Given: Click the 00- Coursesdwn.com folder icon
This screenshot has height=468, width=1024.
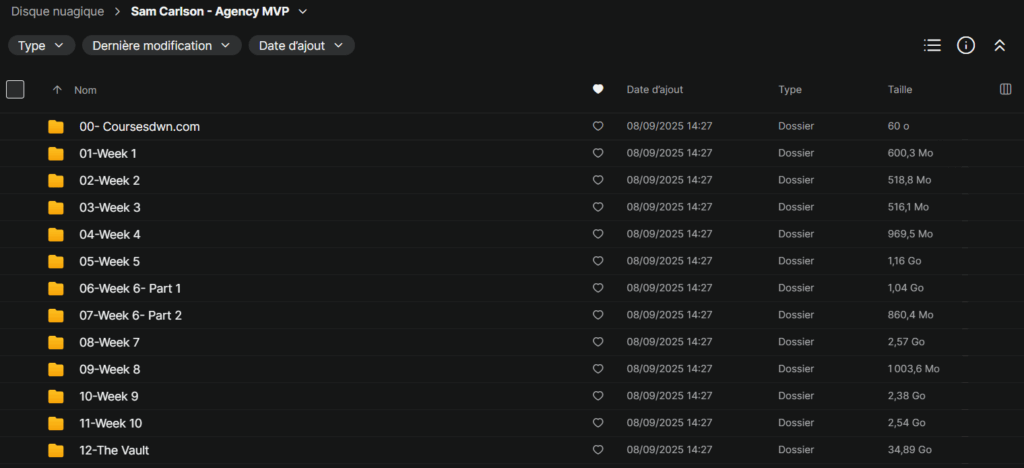Looking at the screenshot, I should click(56, 127).
